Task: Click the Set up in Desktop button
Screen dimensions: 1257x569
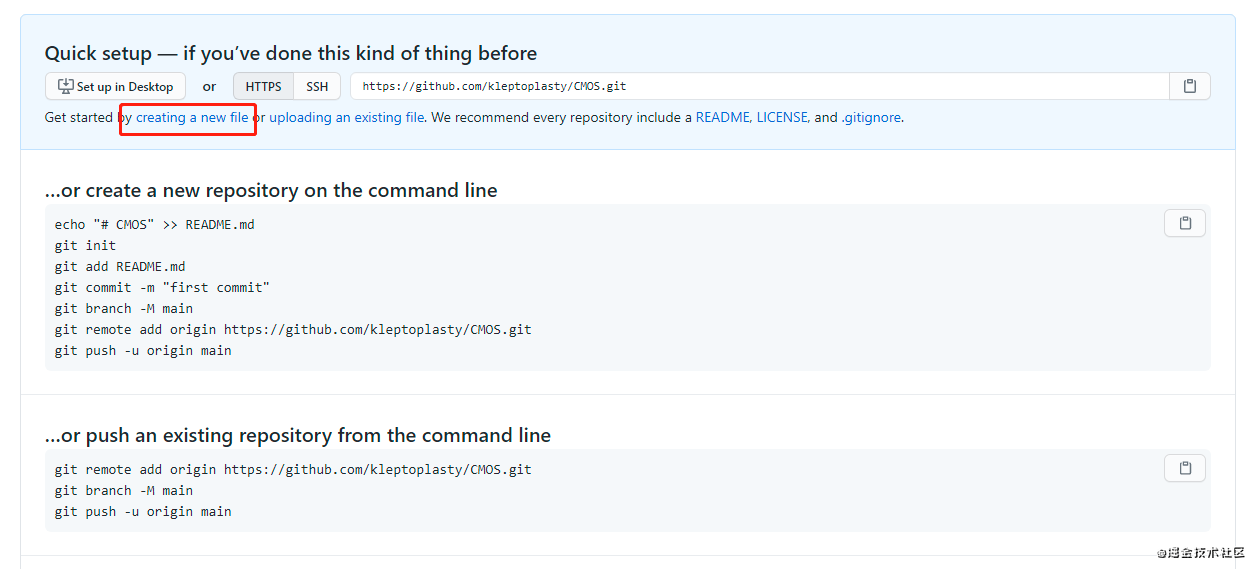Action: click(x=115, y=86)
